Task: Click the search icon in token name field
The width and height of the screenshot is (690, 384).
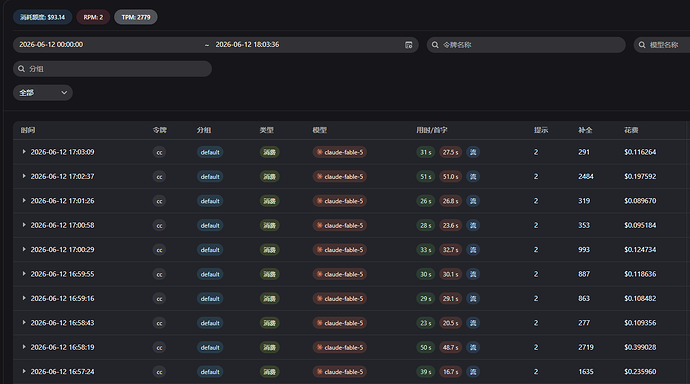Action: point(435,45)
